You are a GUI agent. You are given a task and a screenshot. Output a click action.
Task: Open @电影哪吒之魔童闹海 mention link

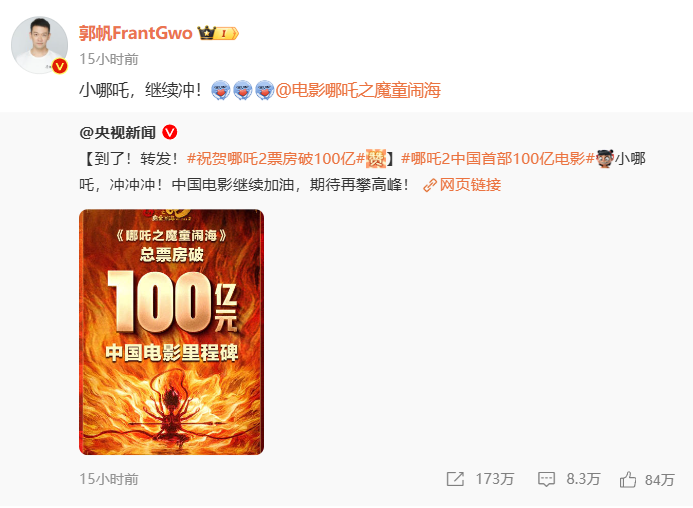358,90
